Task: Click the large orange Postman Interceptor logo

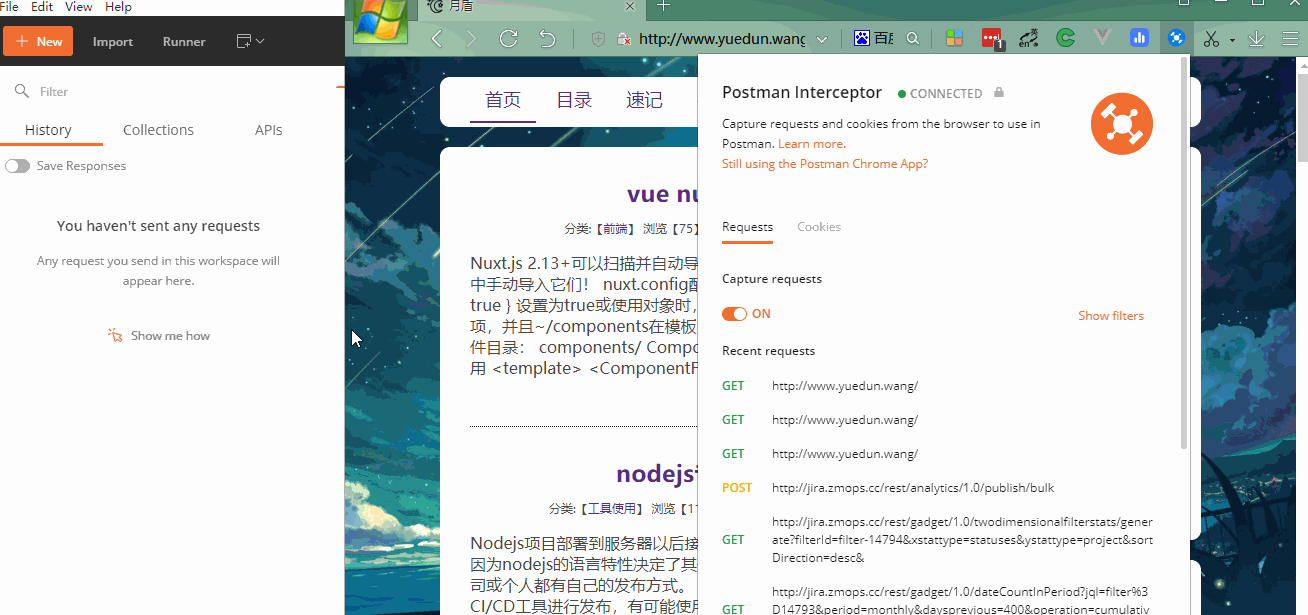Action: click(1121, 124)
